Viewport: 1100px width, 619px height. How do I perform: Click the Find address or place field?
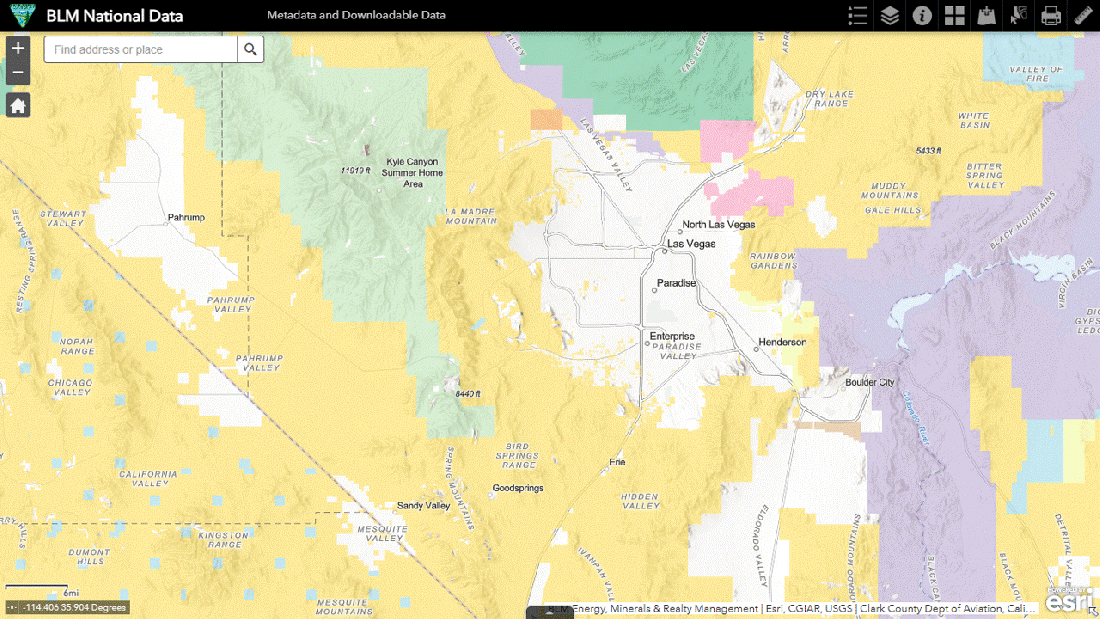[140, 49]
